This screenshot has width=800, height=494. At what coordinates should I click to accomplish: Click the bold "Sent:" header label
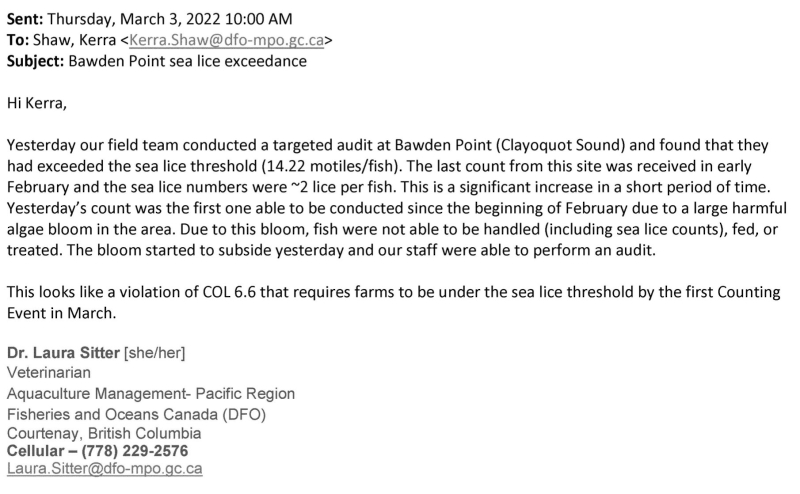[25, 18]
